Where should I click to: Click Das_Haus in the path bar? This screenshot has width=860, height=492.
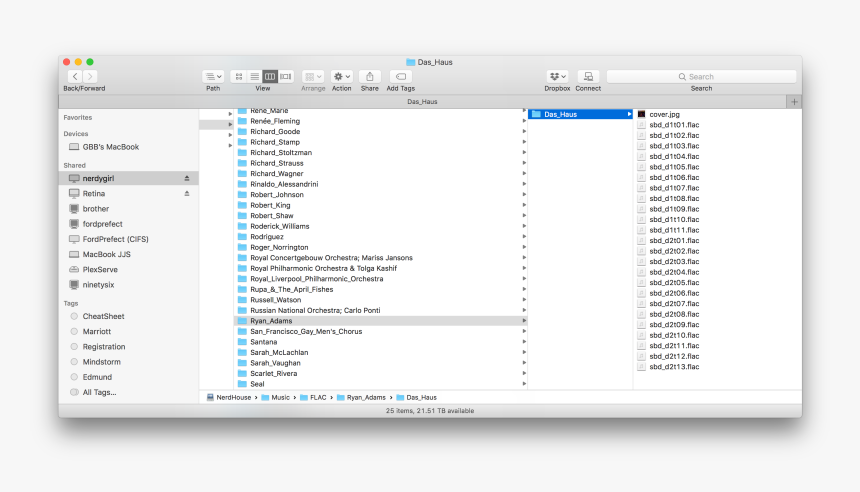tap(416, 398)
